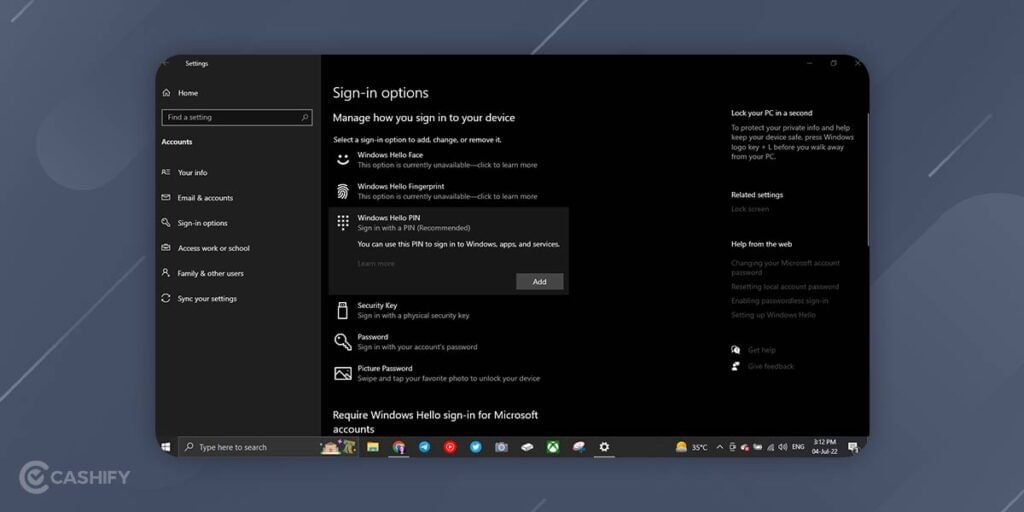1024x512 pixels.
Task: Open YouTube Music red taskbar icon
Action: point(450,447)
